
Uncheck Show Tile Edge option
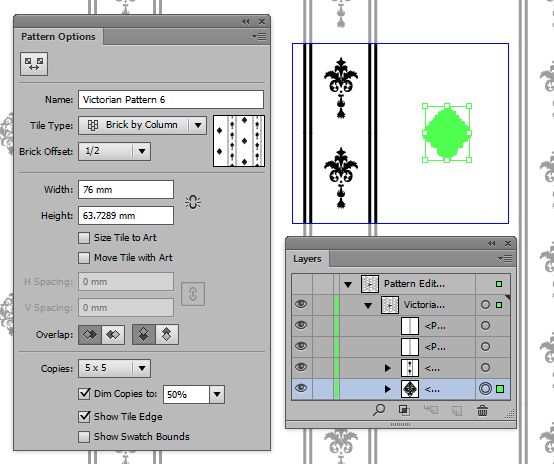84,417
